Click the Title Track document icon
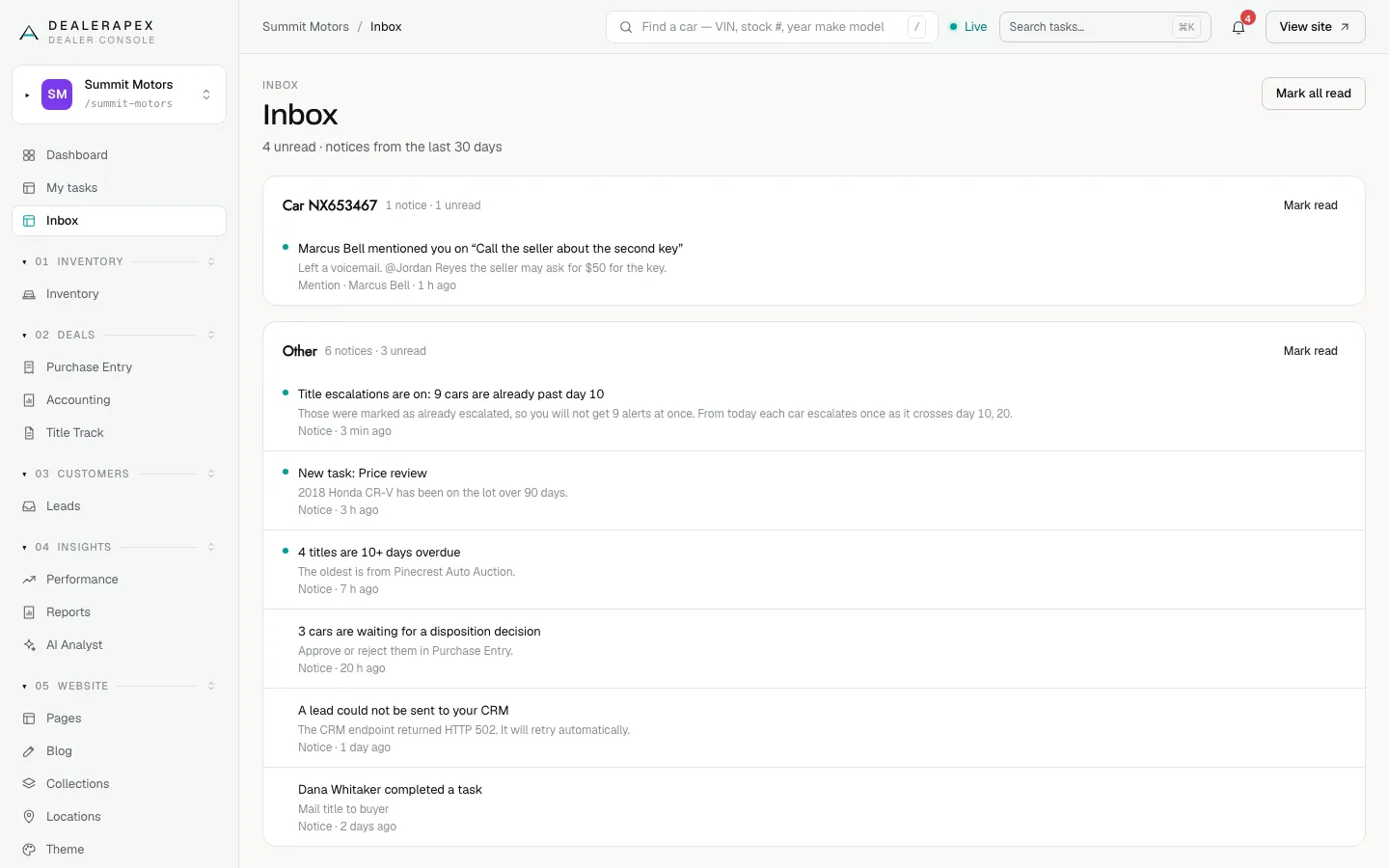1389x868 pixels. point(29,433)
